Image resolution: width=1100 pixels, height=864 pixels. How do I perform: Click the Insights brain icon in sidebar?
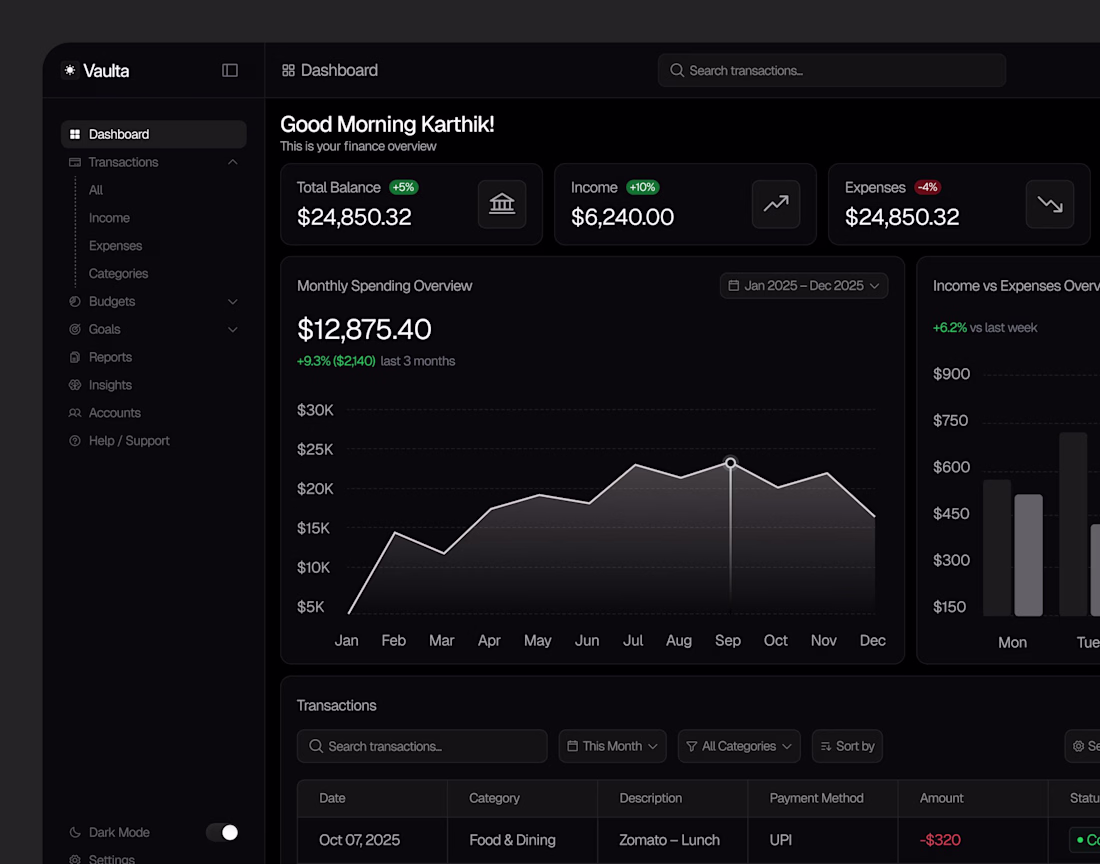coord(75,385)
